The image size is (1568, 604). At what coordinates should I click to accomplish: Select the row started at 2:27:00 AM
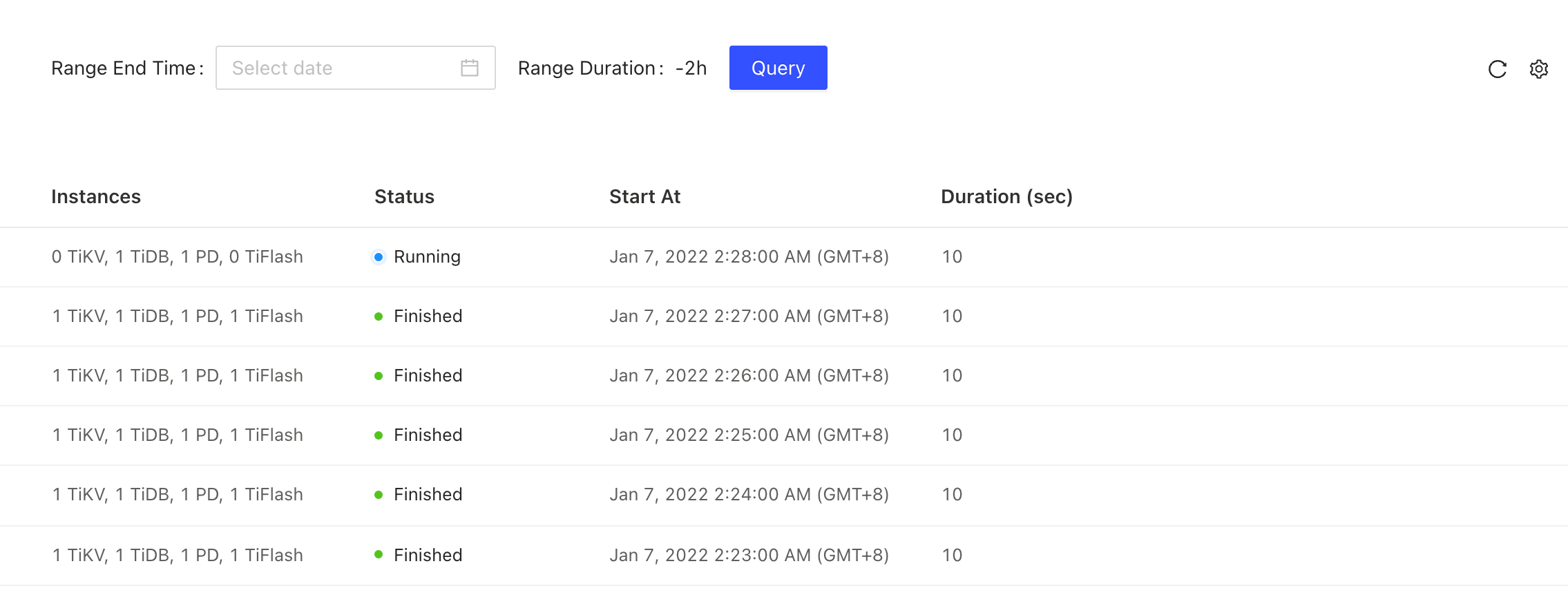749,317
